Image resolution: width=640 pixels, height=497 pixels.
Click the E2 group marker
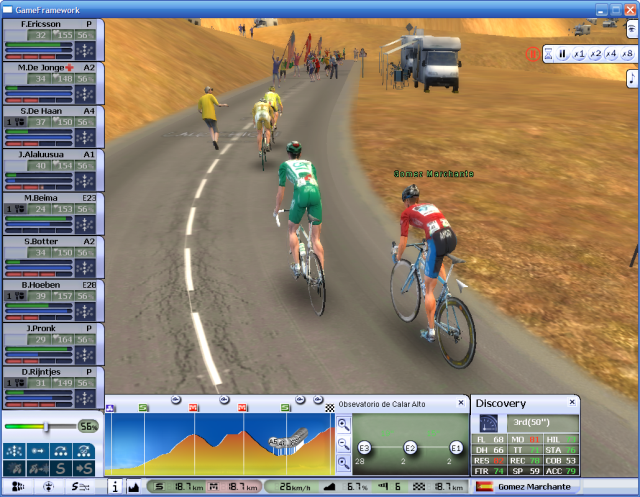coord(410,447)
